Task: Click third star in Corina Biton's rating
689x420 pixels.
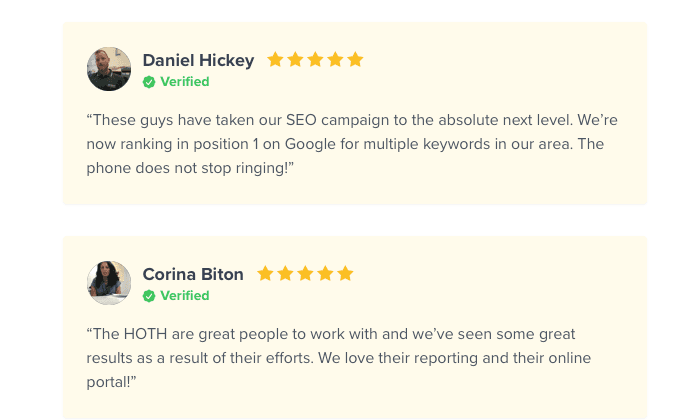Action: coord(305,274)
